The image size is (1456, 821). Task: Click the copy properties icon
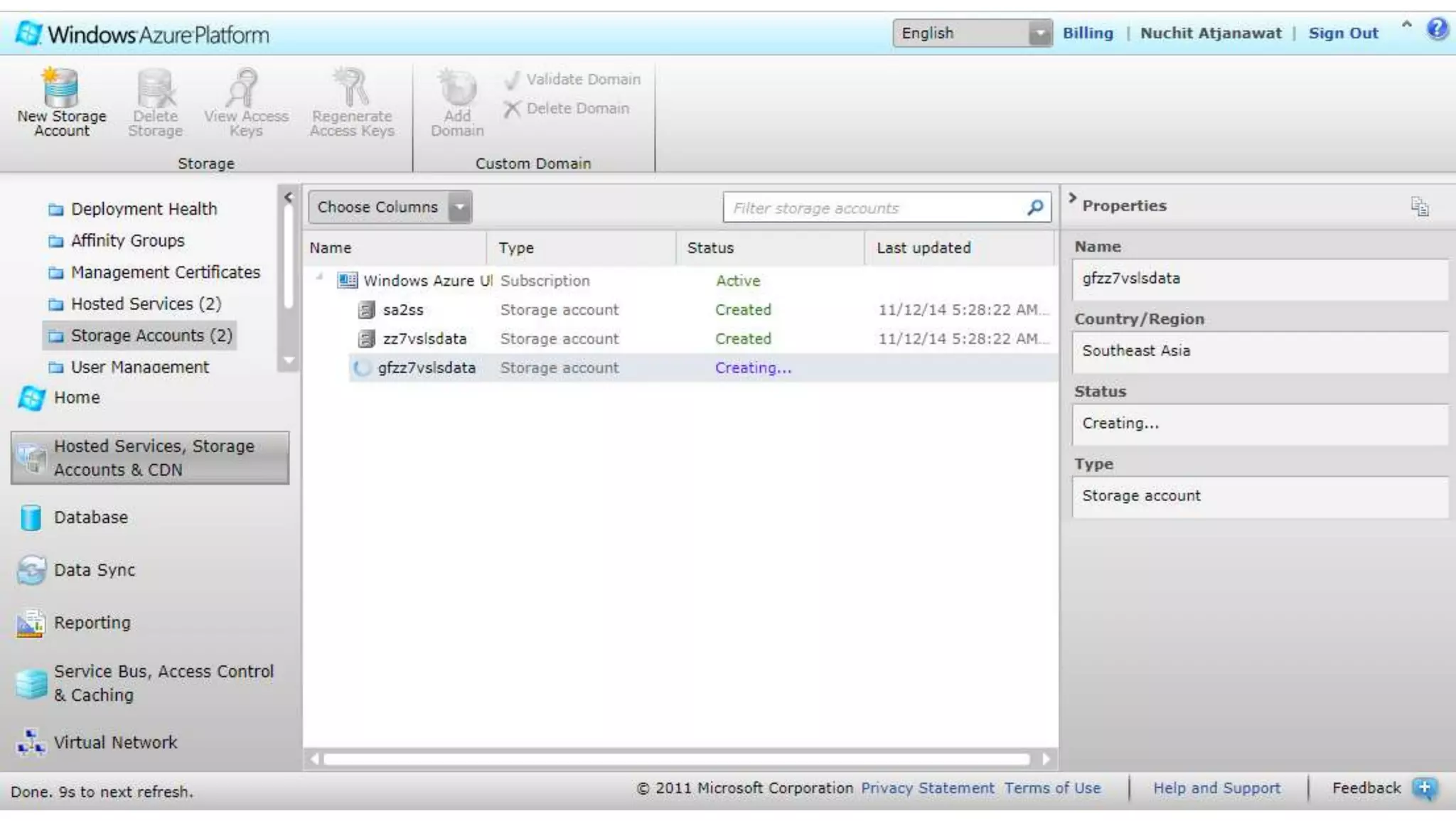(x=1419, y=206)
